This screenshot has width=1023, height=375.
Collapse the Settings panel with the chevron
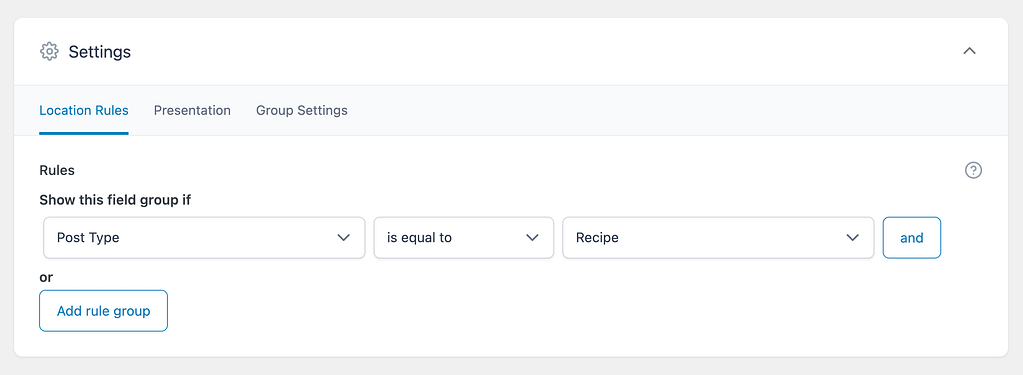pos(970,51)
